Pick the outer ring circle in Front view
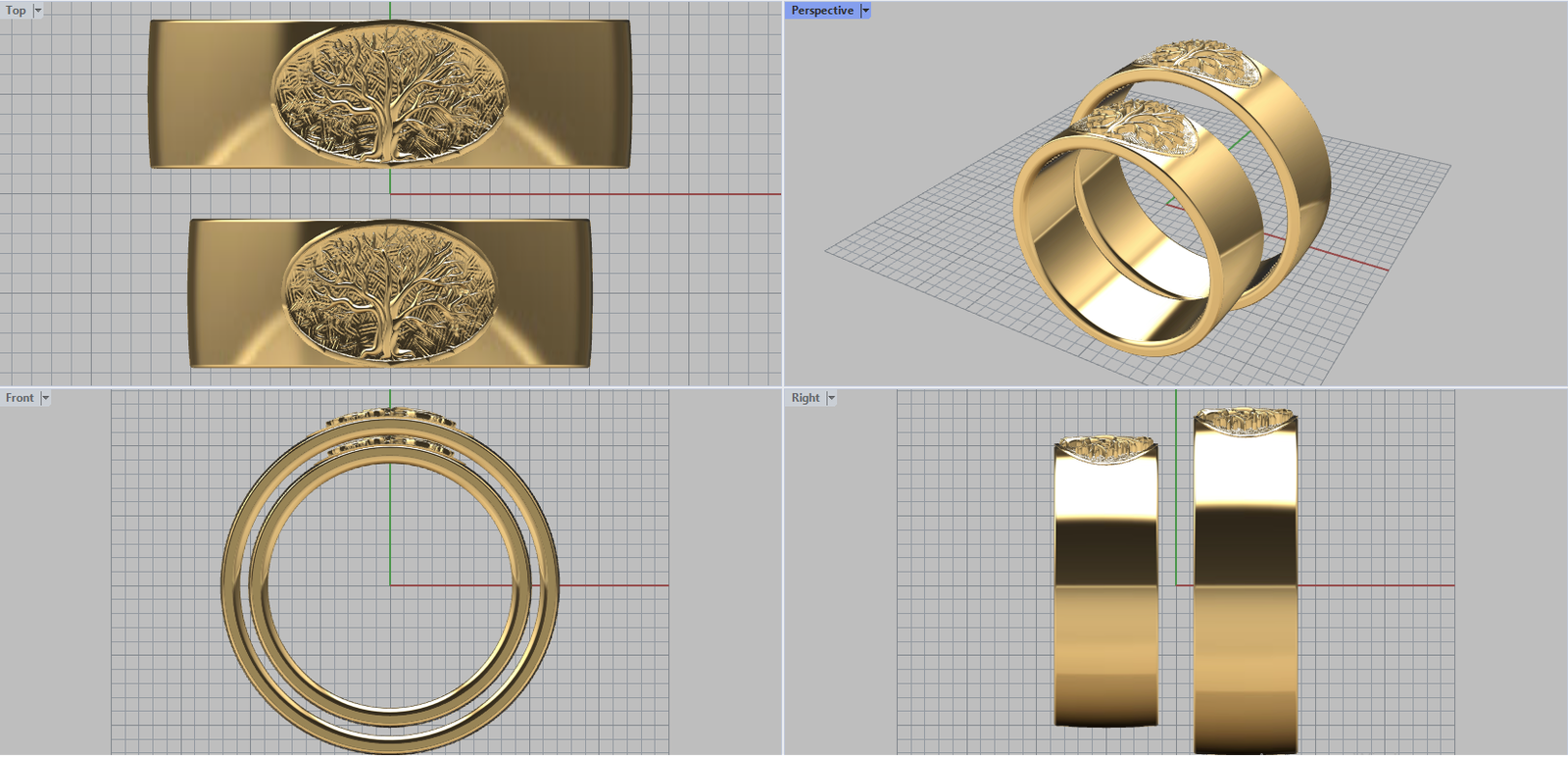The image size is (1568, 757). (x=229, y=586)
